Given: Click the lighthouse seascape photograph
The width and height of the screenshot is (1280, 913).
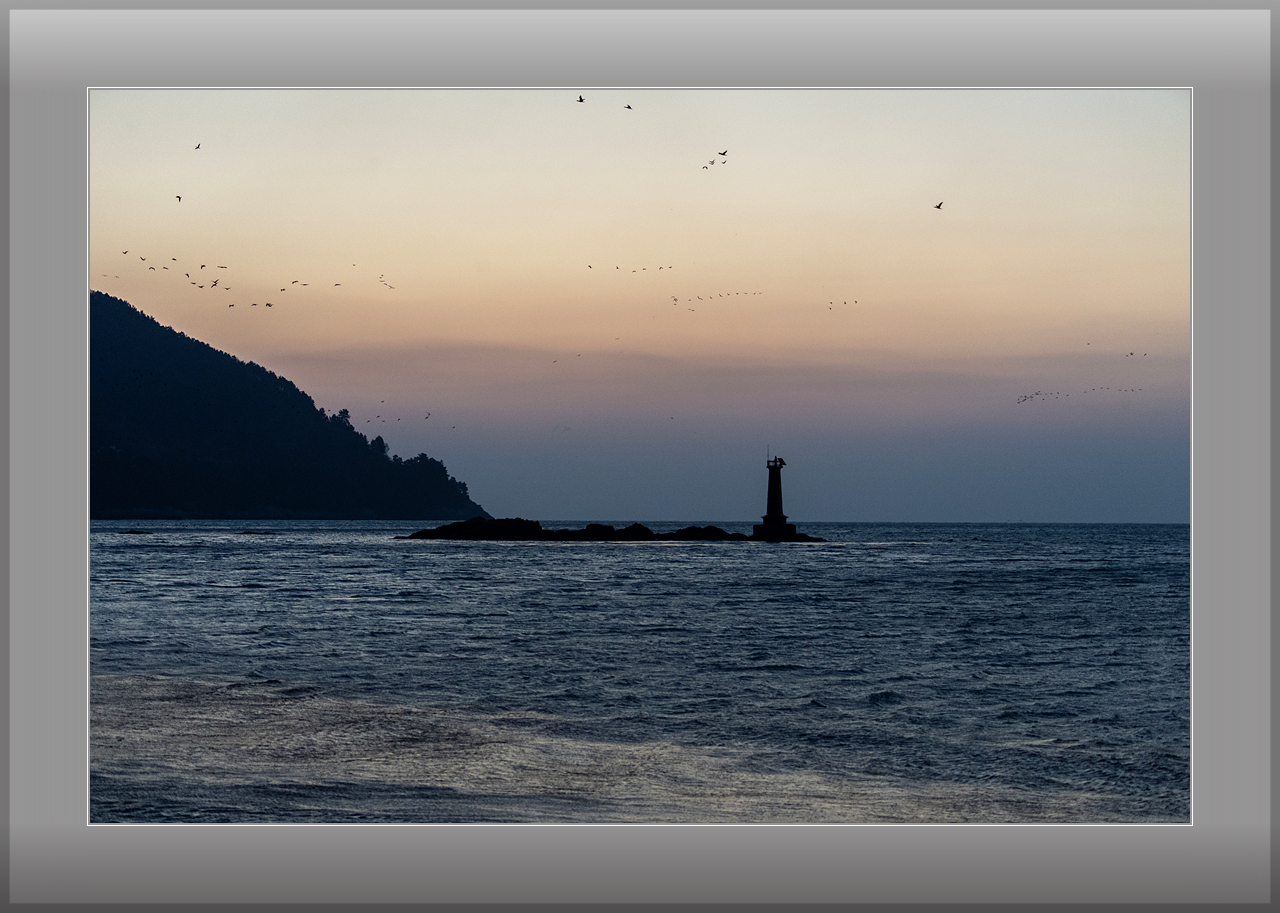Looking at the screenshot, I should click(640, 456).
